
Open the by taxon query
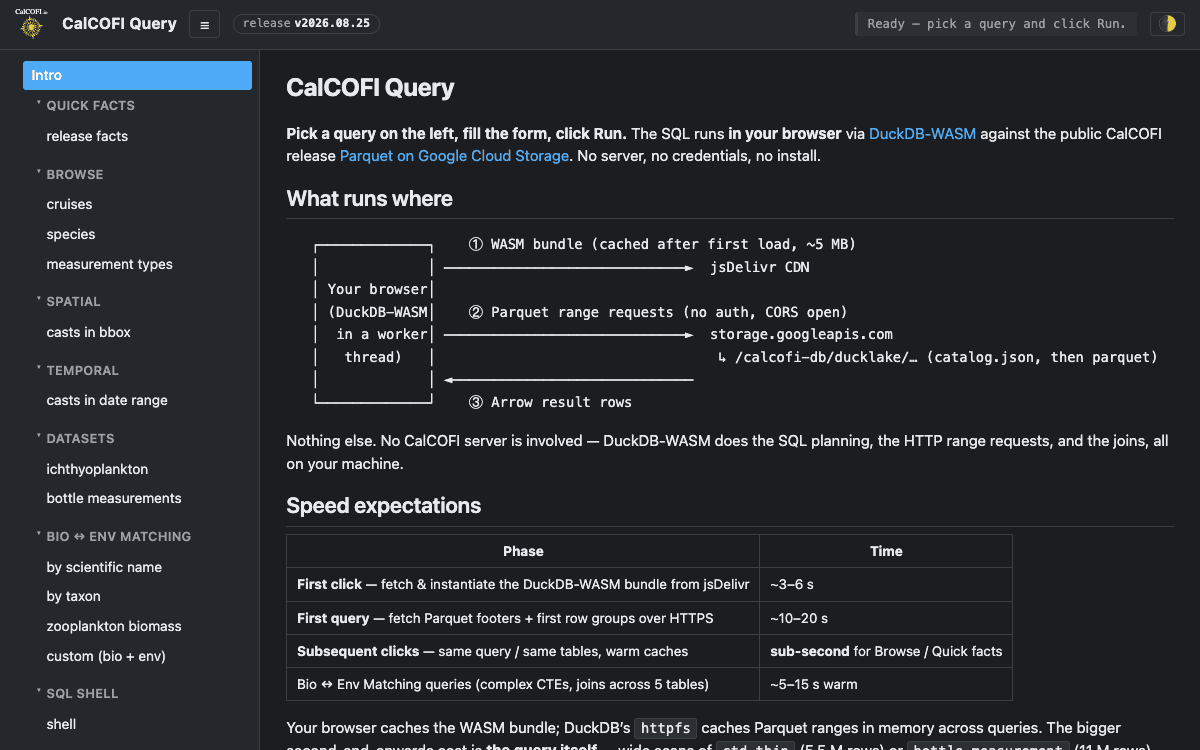point(73,596)
